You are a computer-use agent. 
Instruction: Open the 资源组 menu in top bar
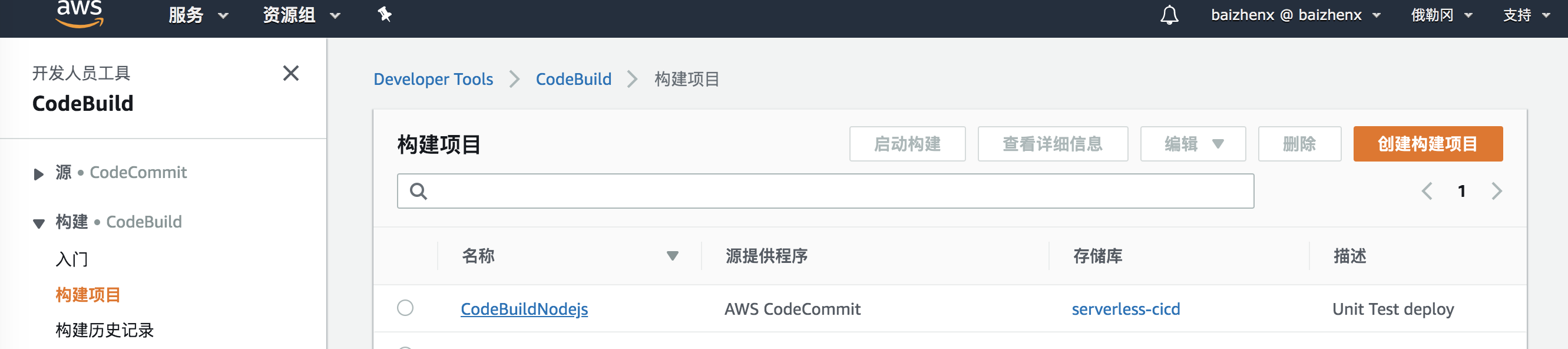(x=302, y=15)
